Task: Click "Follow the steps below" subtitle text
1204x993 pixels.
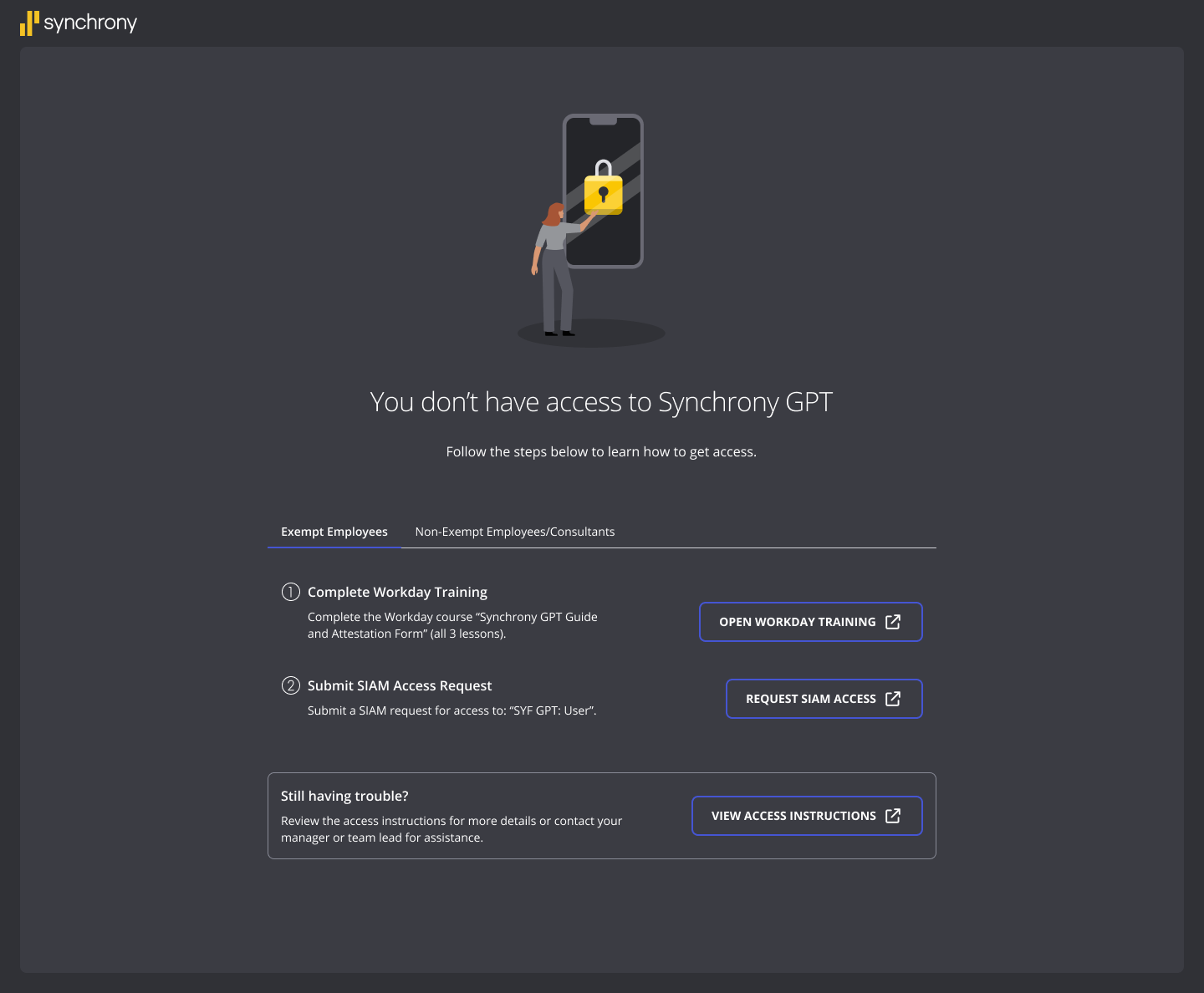Action: click(601, 451)
